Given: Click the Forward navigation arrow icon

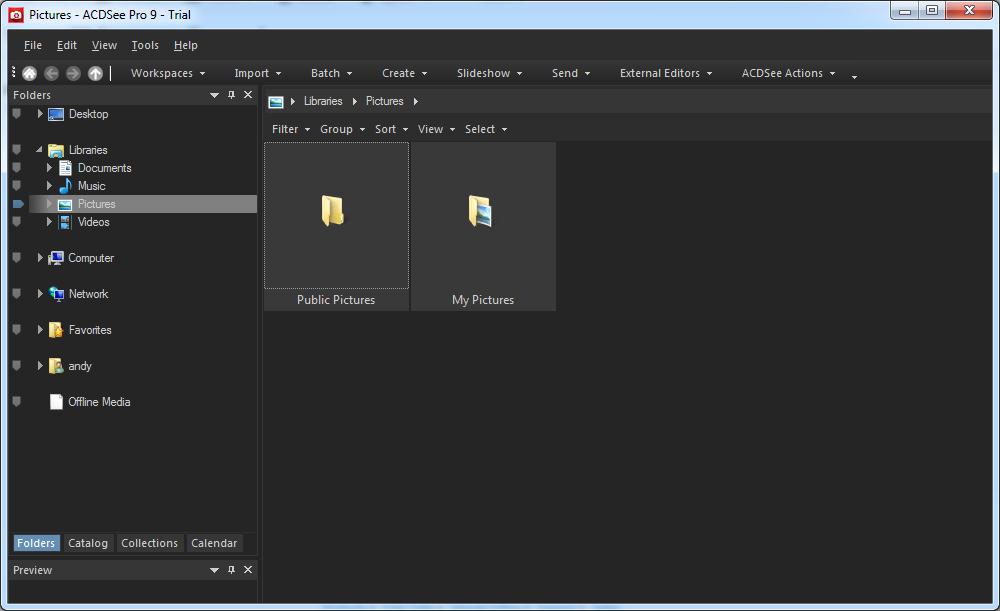Looking at the screenshot, I should (x=72, y=72).
